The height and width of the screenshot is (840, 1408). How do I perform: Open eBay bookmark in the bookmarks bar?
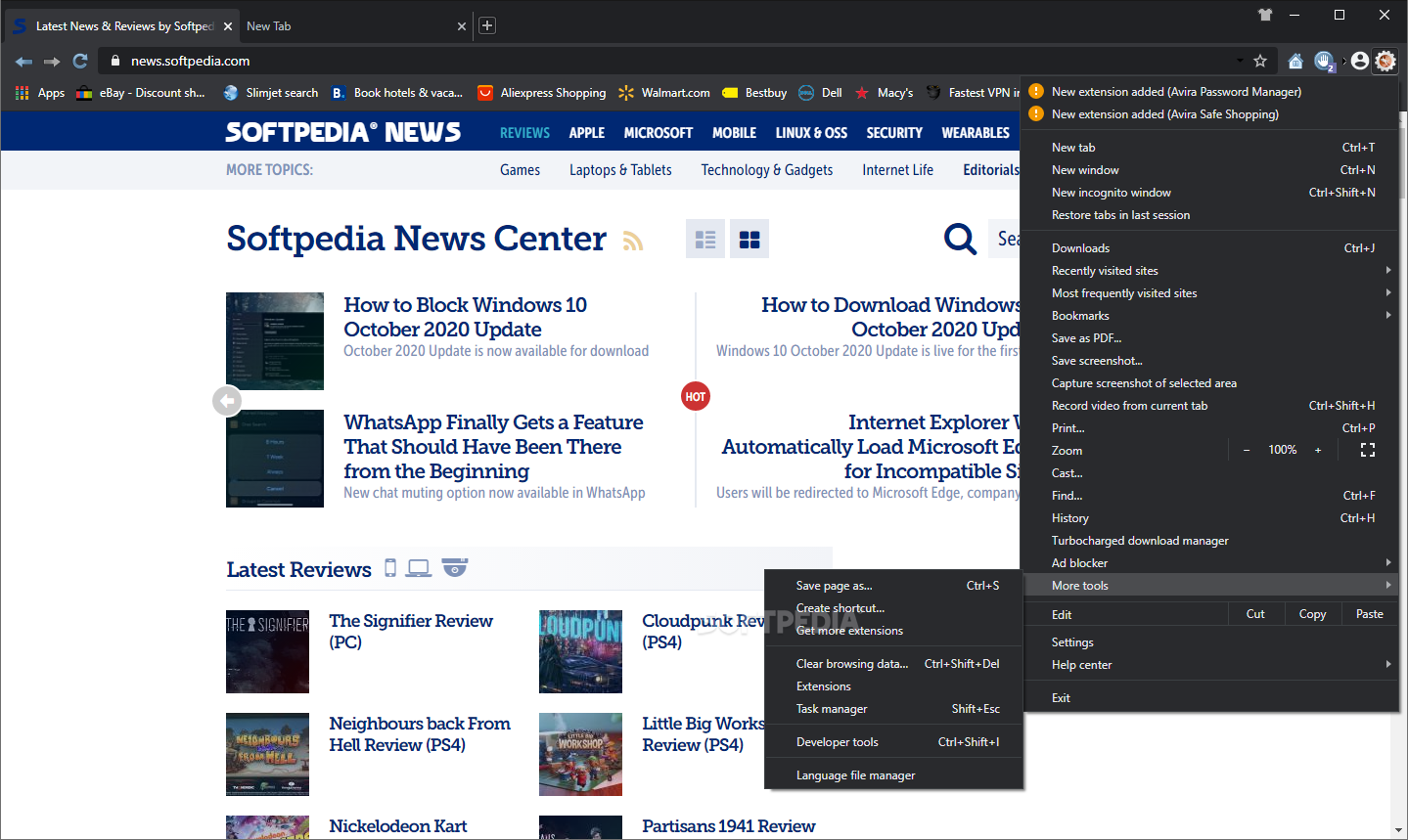pyautogui.click(x=141, y=93)
